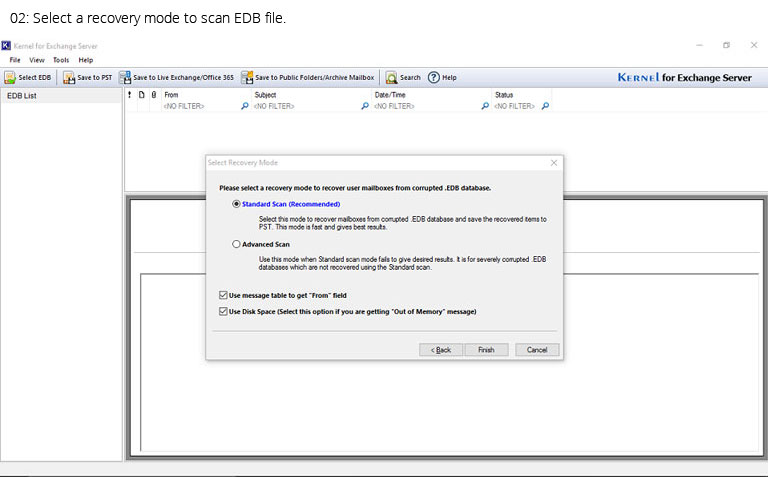
Task: Click the Kernel app icon in title bar
Action: [x=6, y=46]
